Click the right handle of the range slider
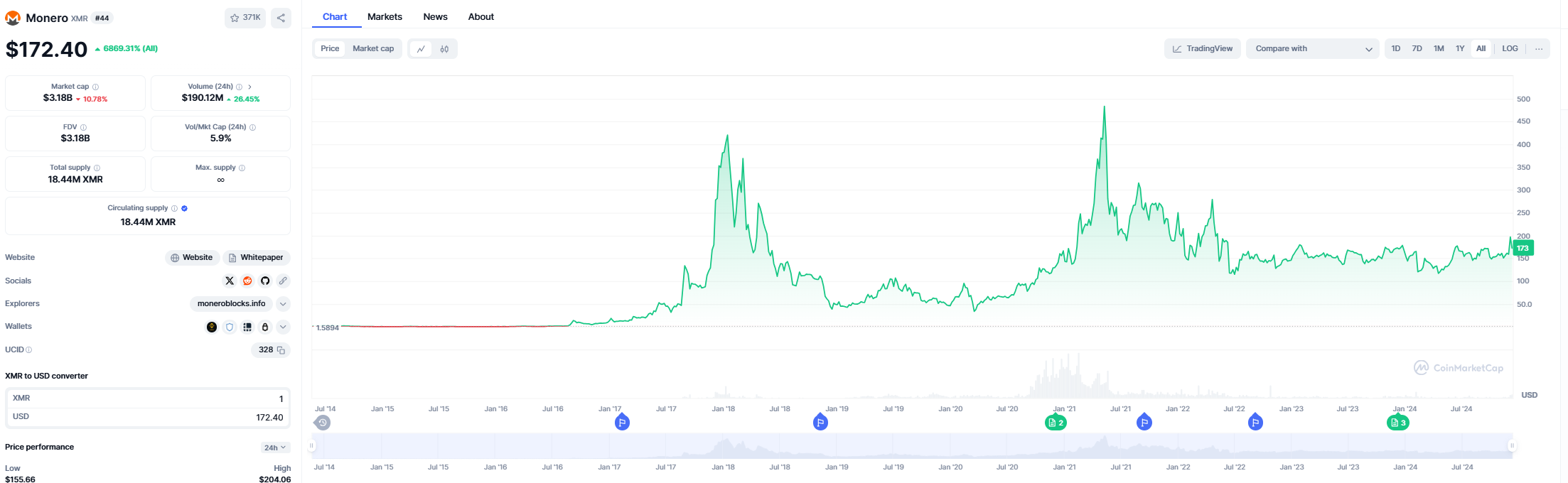The height and width of the screenshot is (483, 1568). (x=1512, y=446)
